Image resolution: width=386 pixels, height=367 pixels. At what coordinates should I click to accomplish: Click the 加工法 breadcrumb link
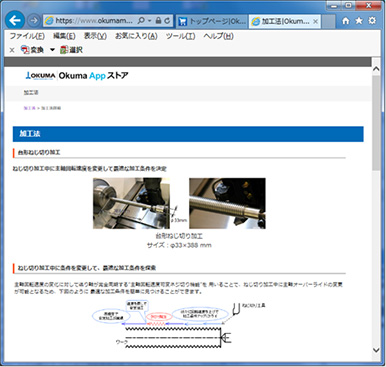pos(29,108)
